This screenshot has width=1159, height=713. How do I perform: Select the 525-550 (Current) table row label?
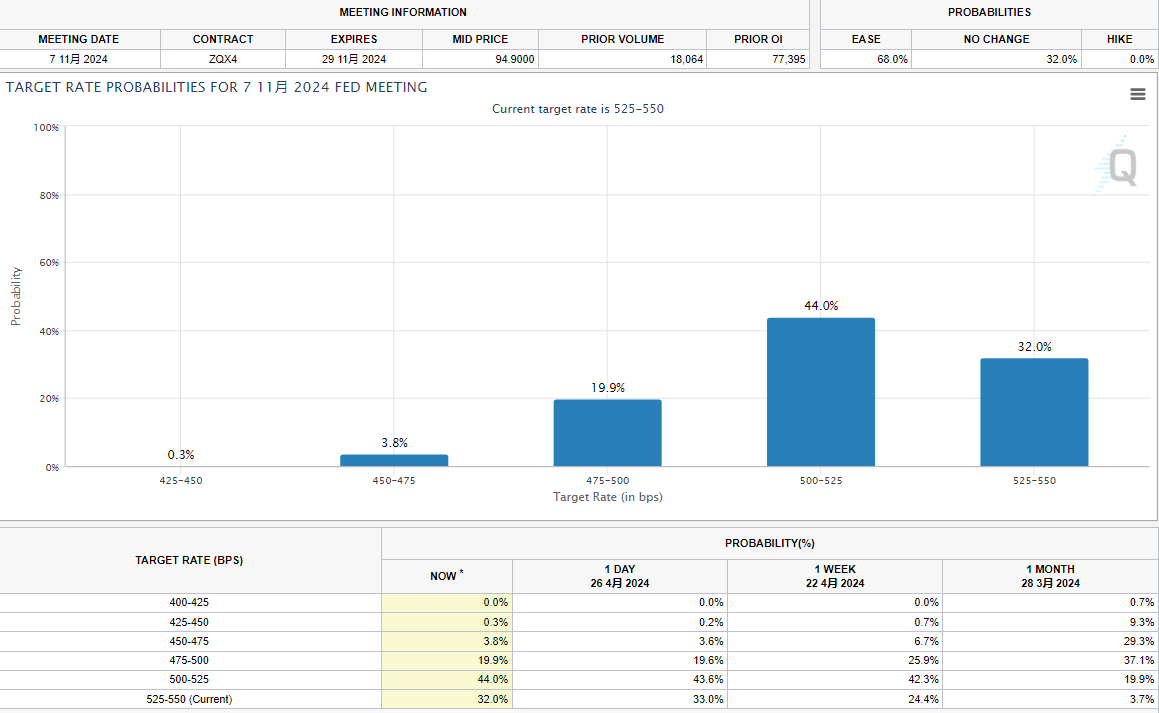(189, 699)
